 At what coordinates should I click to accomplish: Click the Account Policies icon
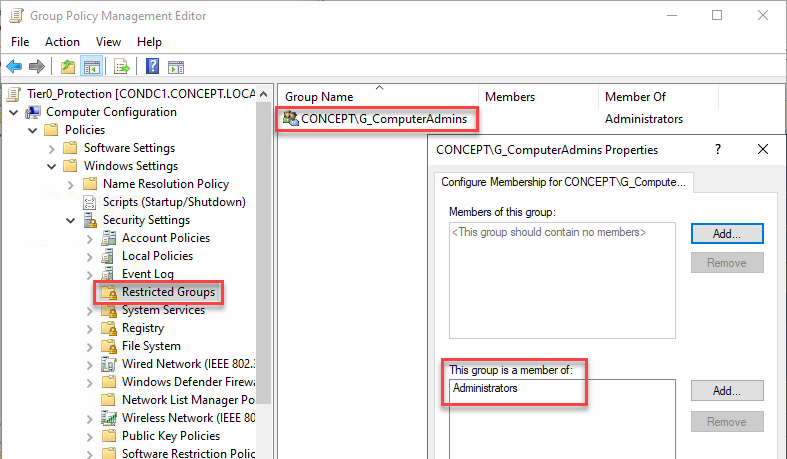tap(108, 238)
